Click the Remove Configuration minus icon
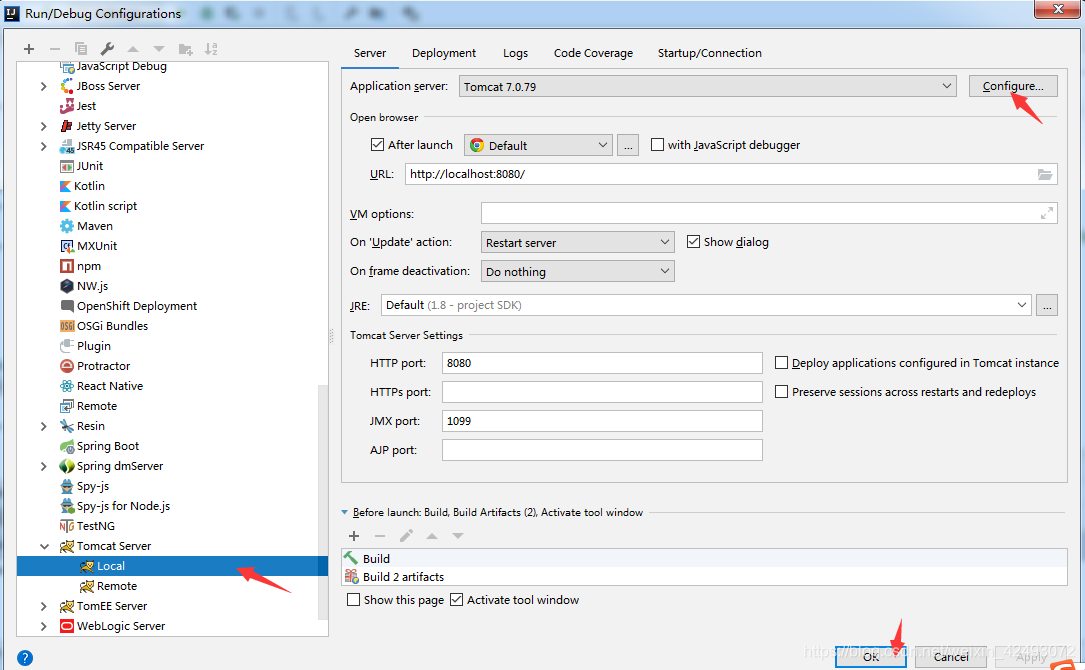The width and height of the screenshot is (1085, 670). click(x=55, y=48)
